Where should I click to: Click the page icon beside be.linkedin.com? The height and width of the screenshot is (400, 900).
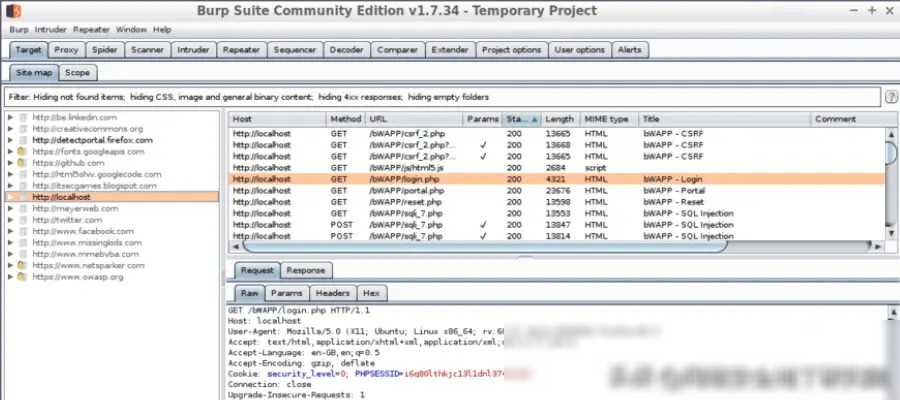click(23, 117)
